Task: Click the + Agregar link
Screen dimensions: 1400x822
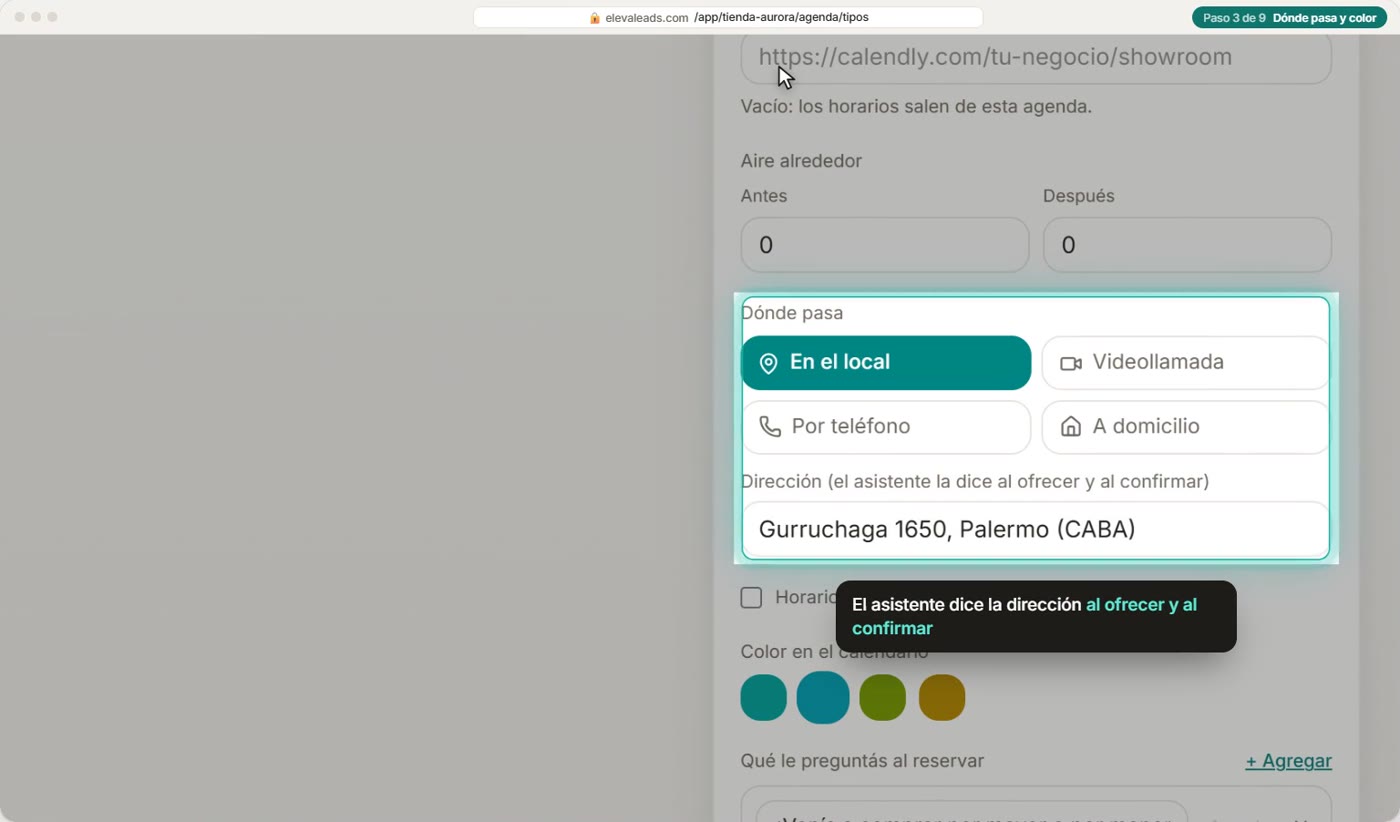Action: tap(1288, 761)
